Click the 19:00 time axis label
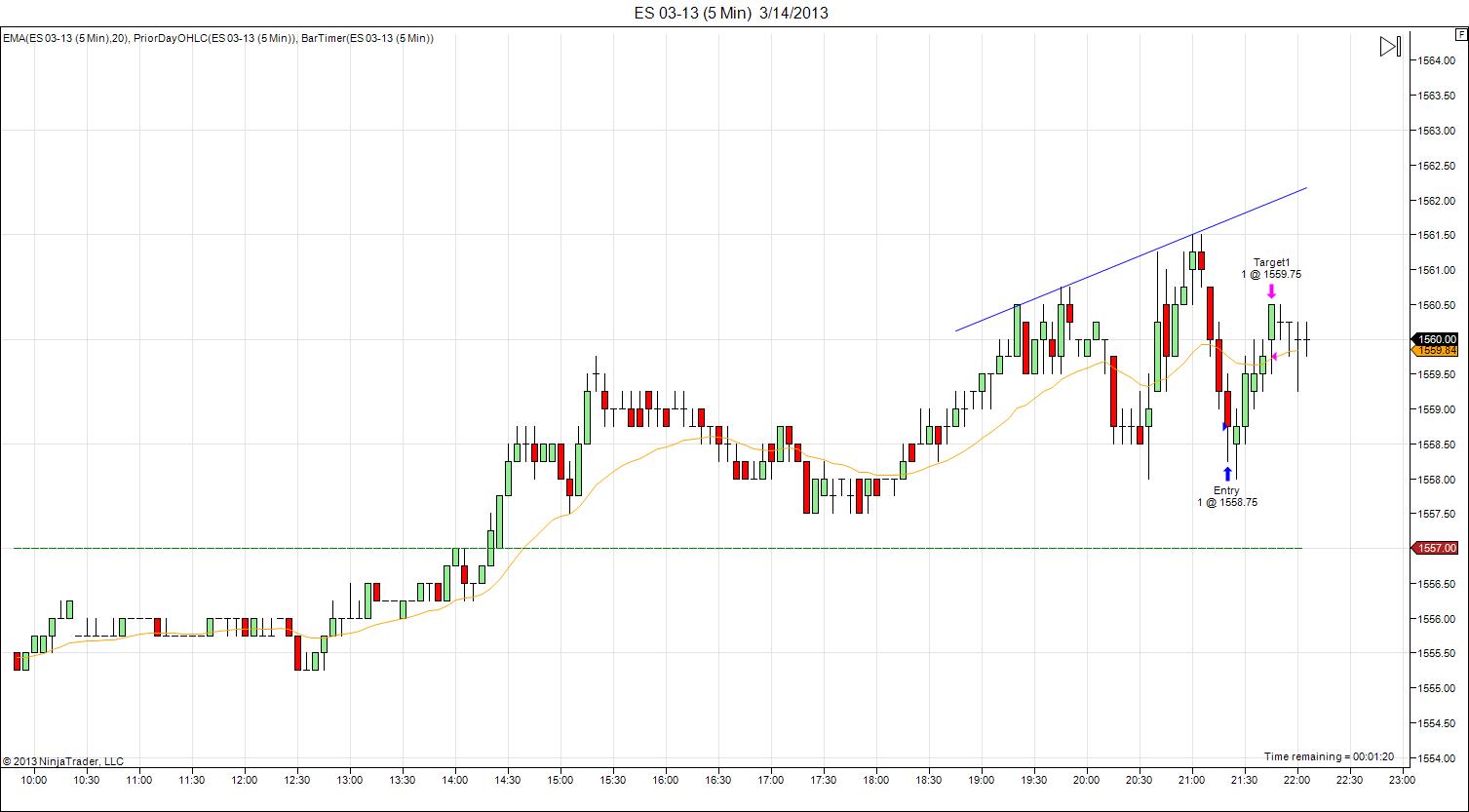This screenshot has width=1469, height=812. click(x=982, y=780)
